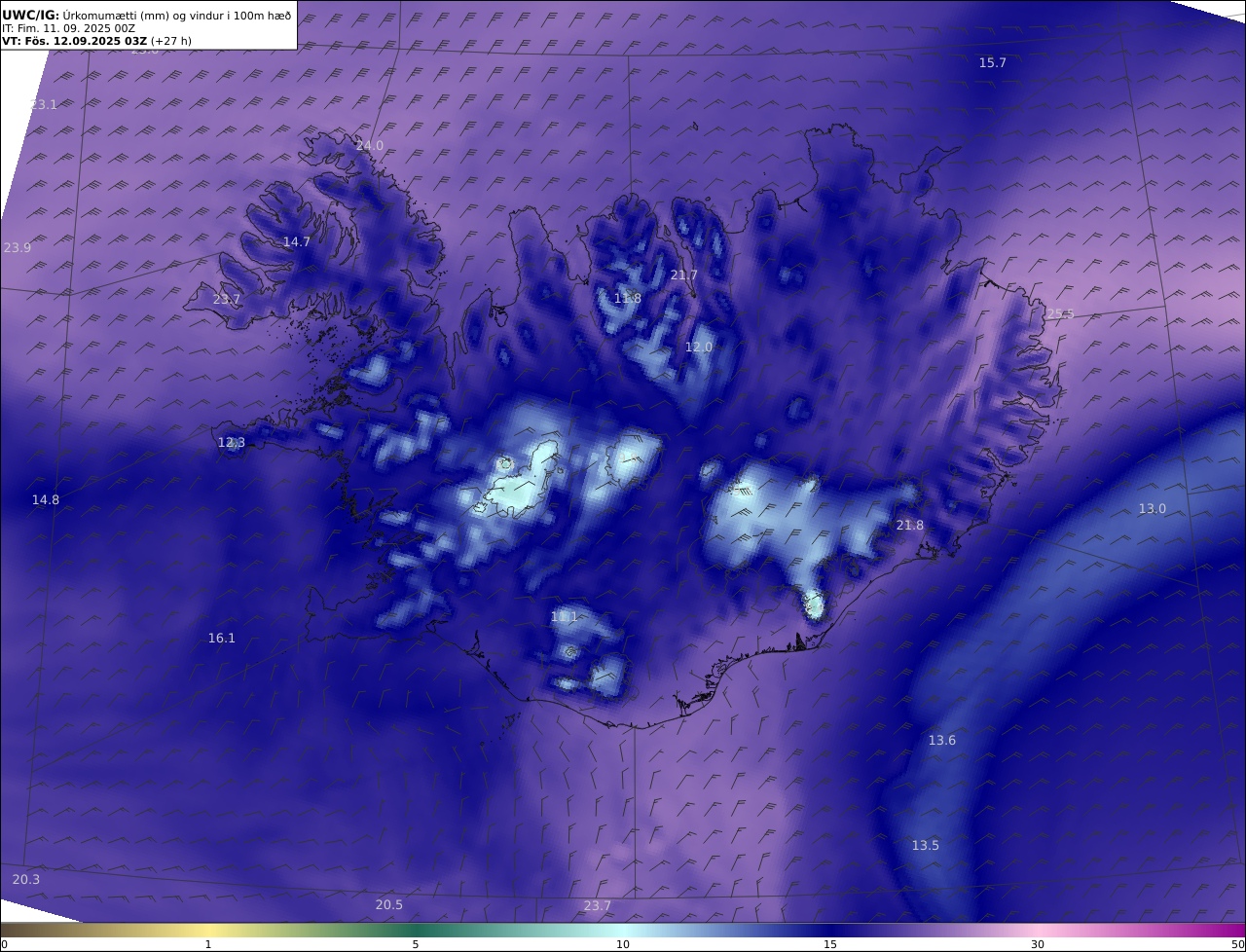Select the 13.5 value label

(x=925, y=846)
